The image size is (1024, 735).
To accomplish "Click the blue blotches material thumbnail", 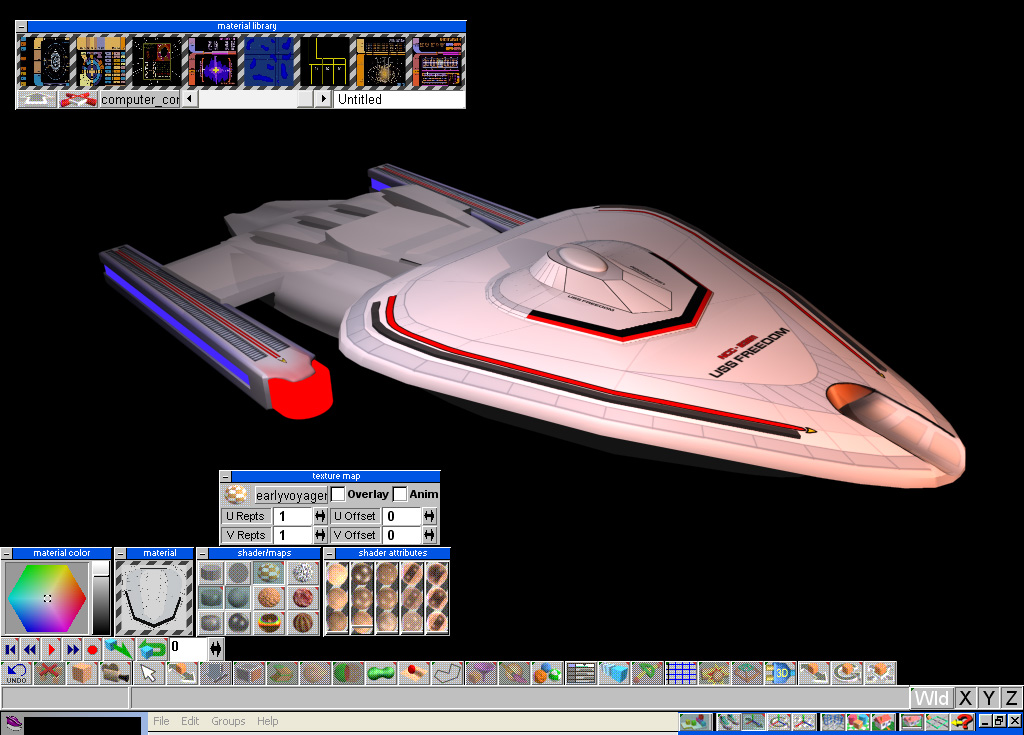I will (x=269, y=62).
